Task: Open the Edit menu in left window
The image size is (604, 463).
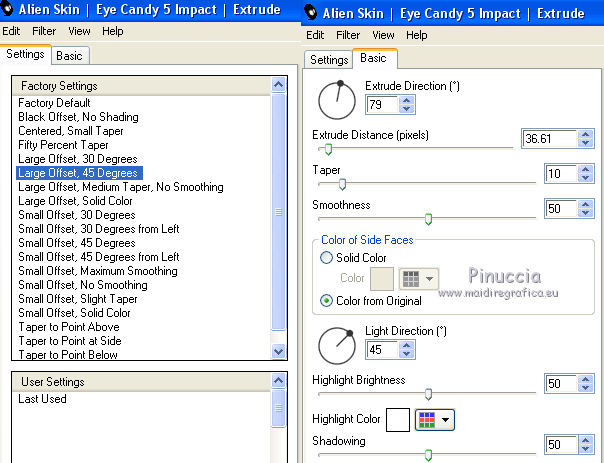Action: click(11, 31)
